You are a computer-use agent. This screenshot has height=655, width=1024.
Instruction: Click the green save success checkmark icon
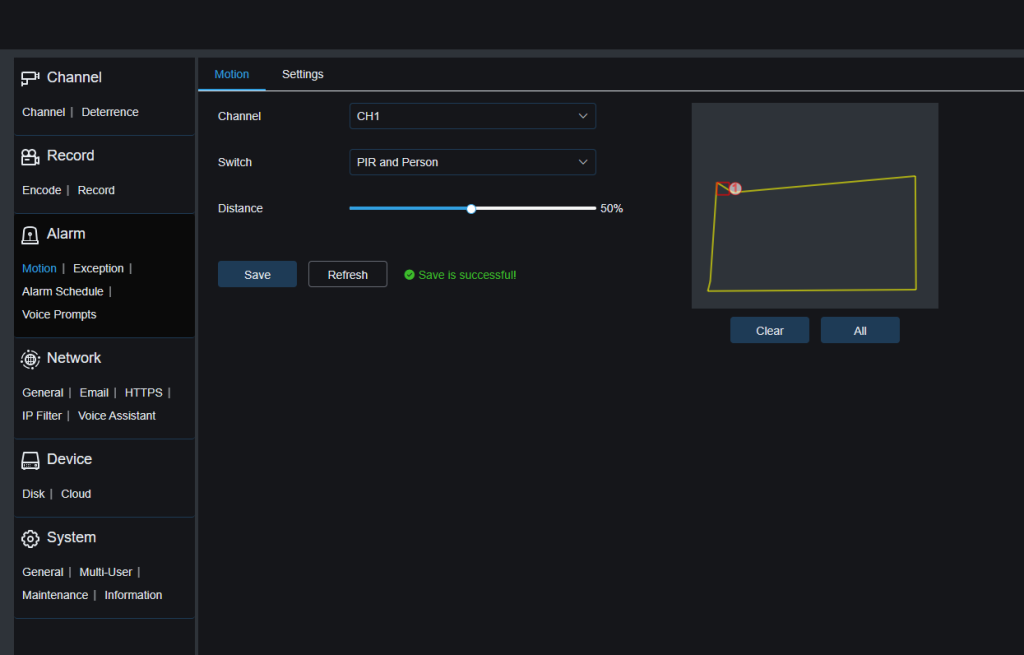[x=409, y=275]
